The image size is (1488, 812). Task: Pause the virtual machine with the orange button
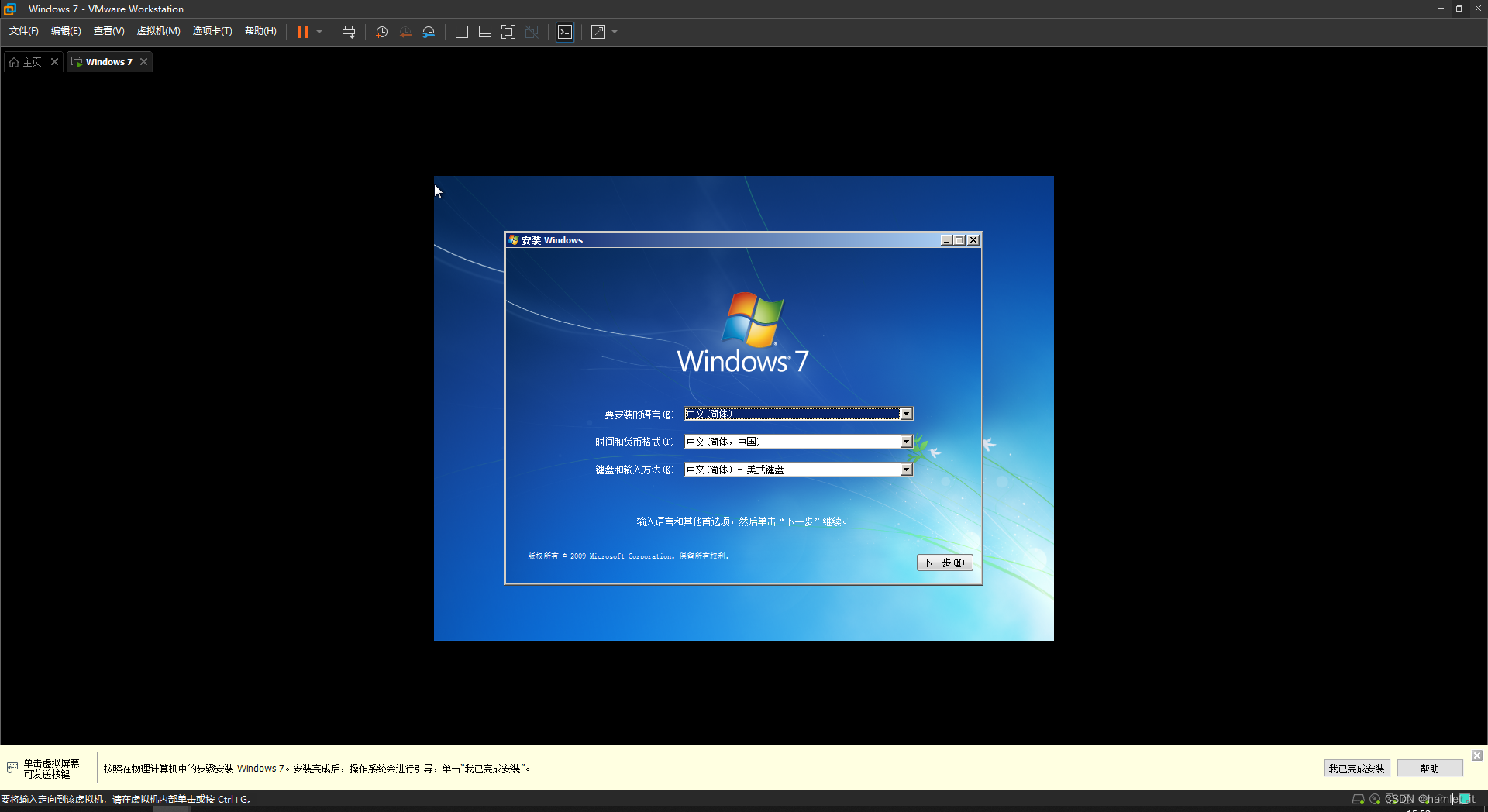303,32
